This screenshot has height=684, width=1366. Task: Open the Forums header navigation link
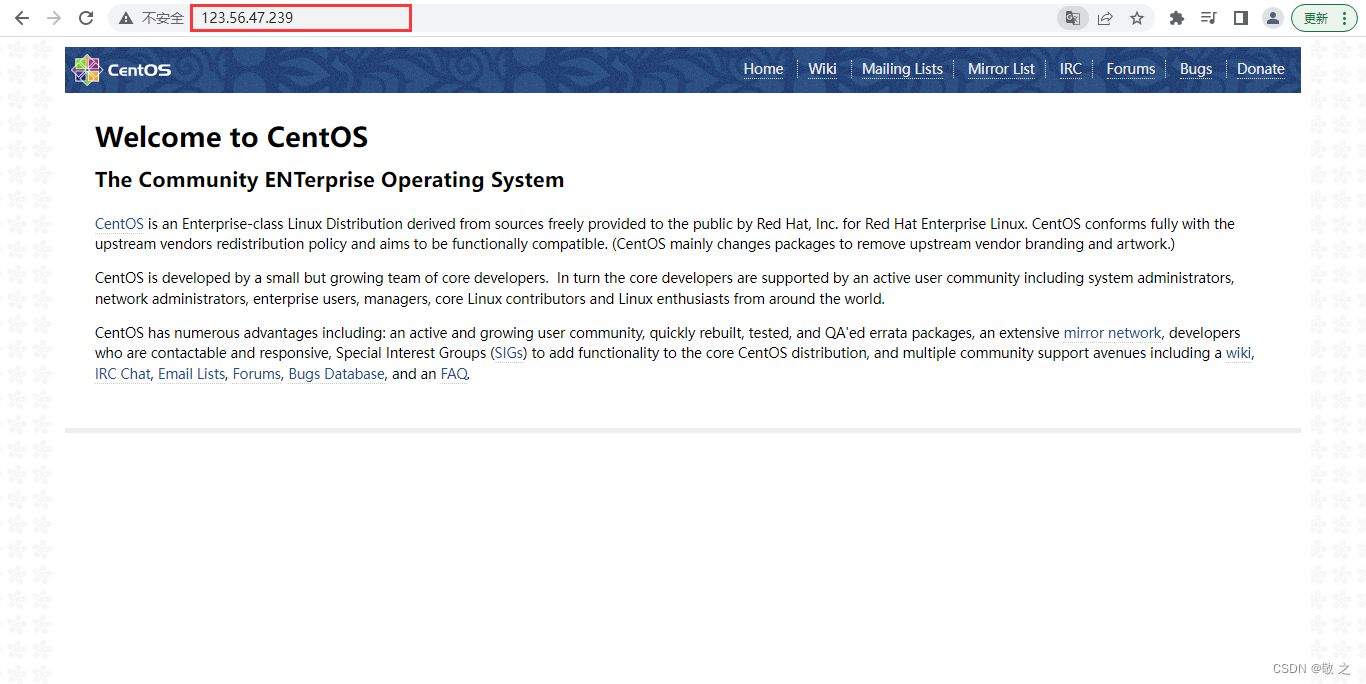tap(1131, 69)
